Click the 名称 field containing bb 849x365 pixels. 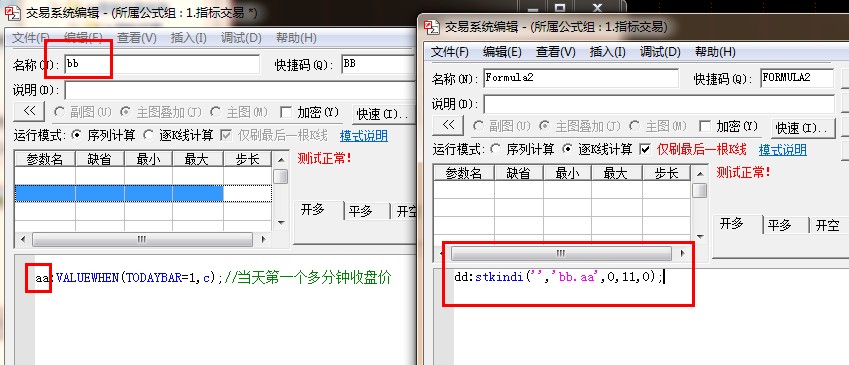pyautogui.click(x=162, y=64)
